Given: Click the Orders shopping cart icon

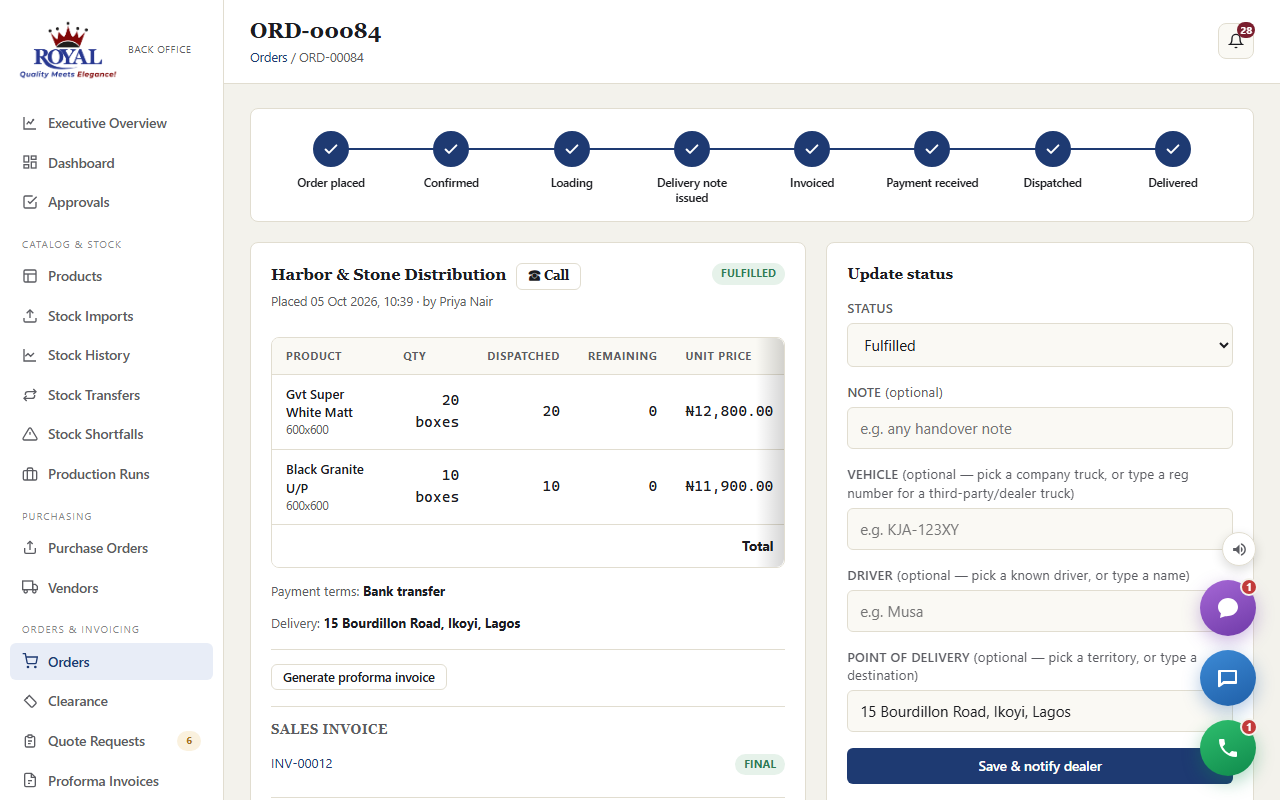Looking at the screenshot, I should pos(30,662).
